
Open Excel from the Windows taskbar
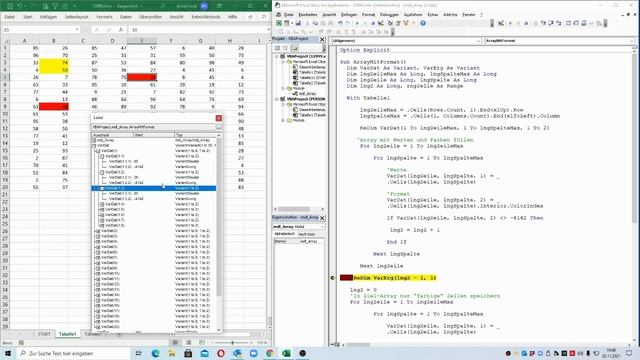click(x=286, y=353)
